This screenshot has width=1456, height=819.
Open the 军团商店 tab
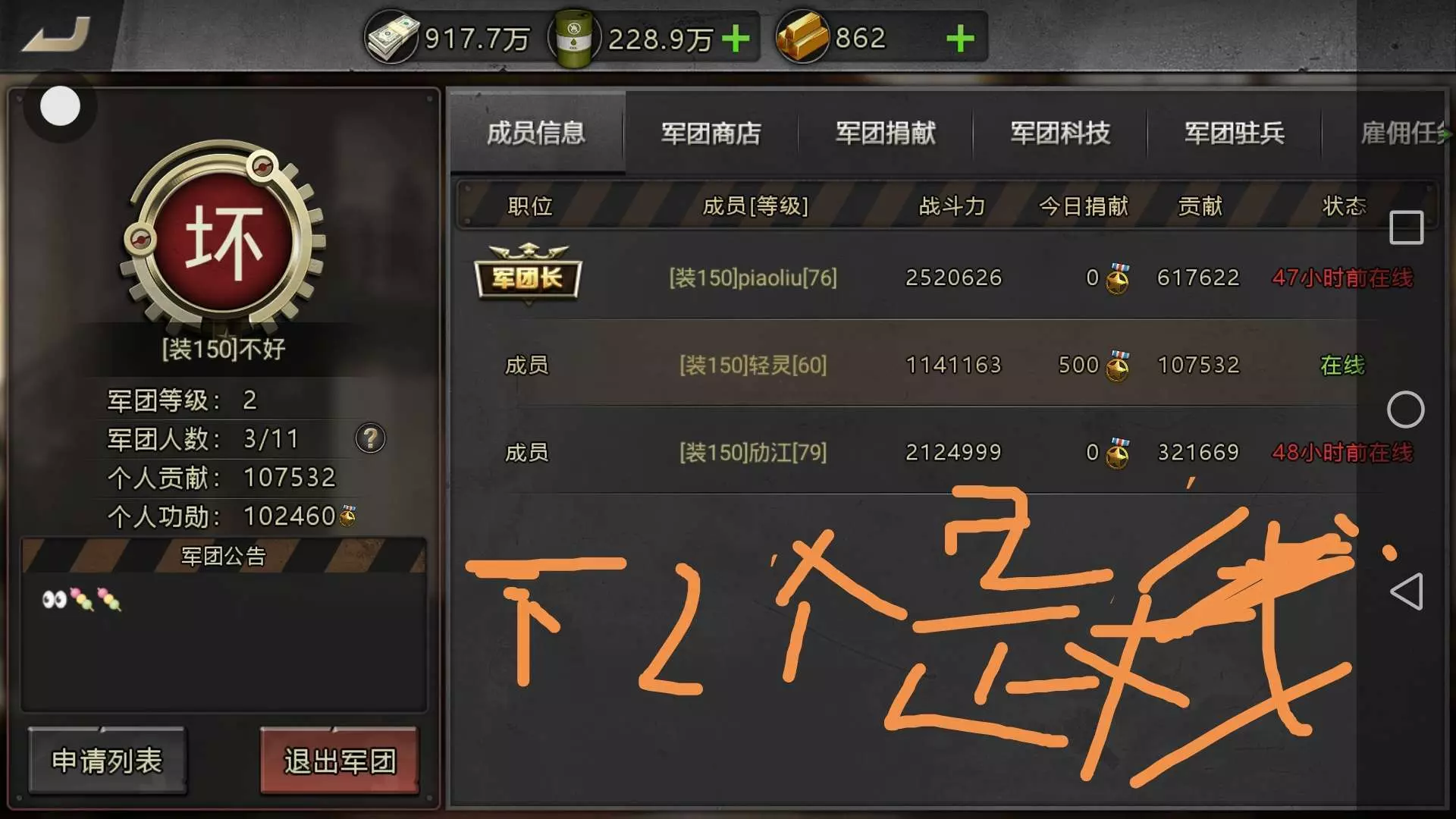[x=711, y=133]
